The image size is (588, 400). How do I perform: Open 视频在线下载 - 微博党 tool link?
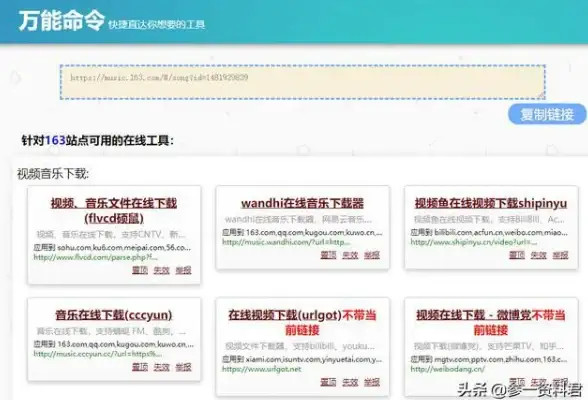point(474,315)
